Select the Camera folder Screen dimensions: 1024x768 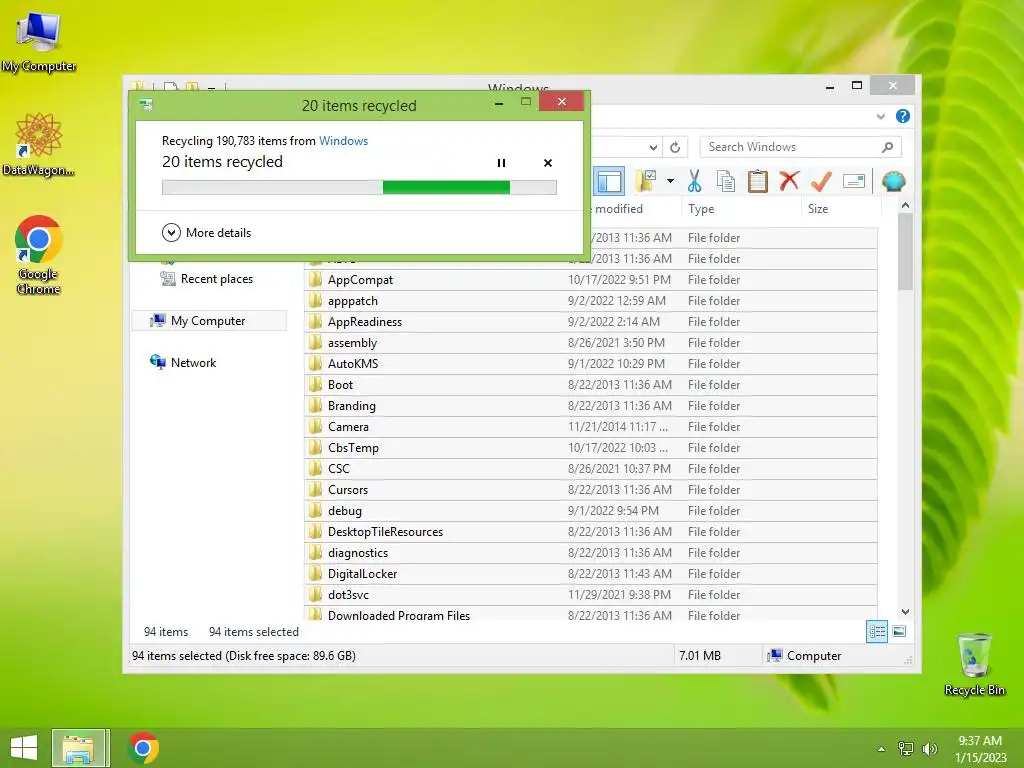click(591, 426)
